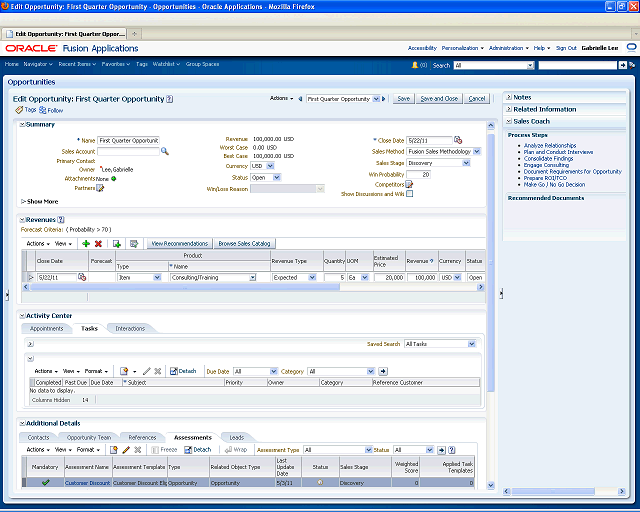The height and width of the screenshot is (512, 640).
Task: Open the Sales Account magnifier search icon
Action: click(164, 151)
